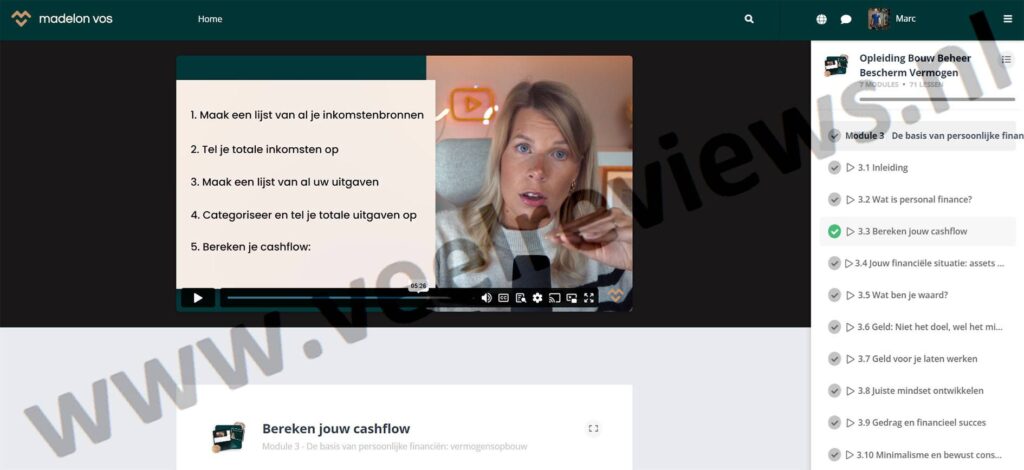1024x470 pixels.
Task: Toggle course outline list icon
Action: pos(1006,60)
